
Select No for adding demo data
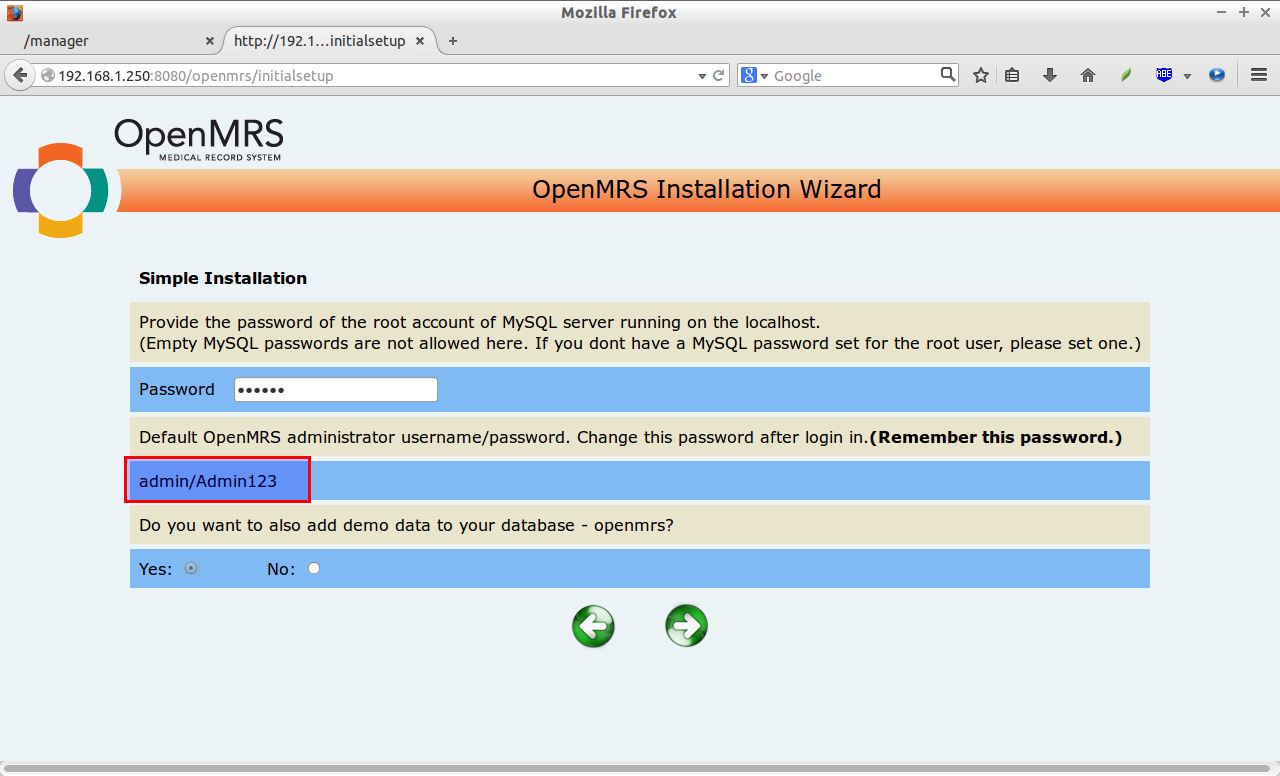[x=314, y=568]
